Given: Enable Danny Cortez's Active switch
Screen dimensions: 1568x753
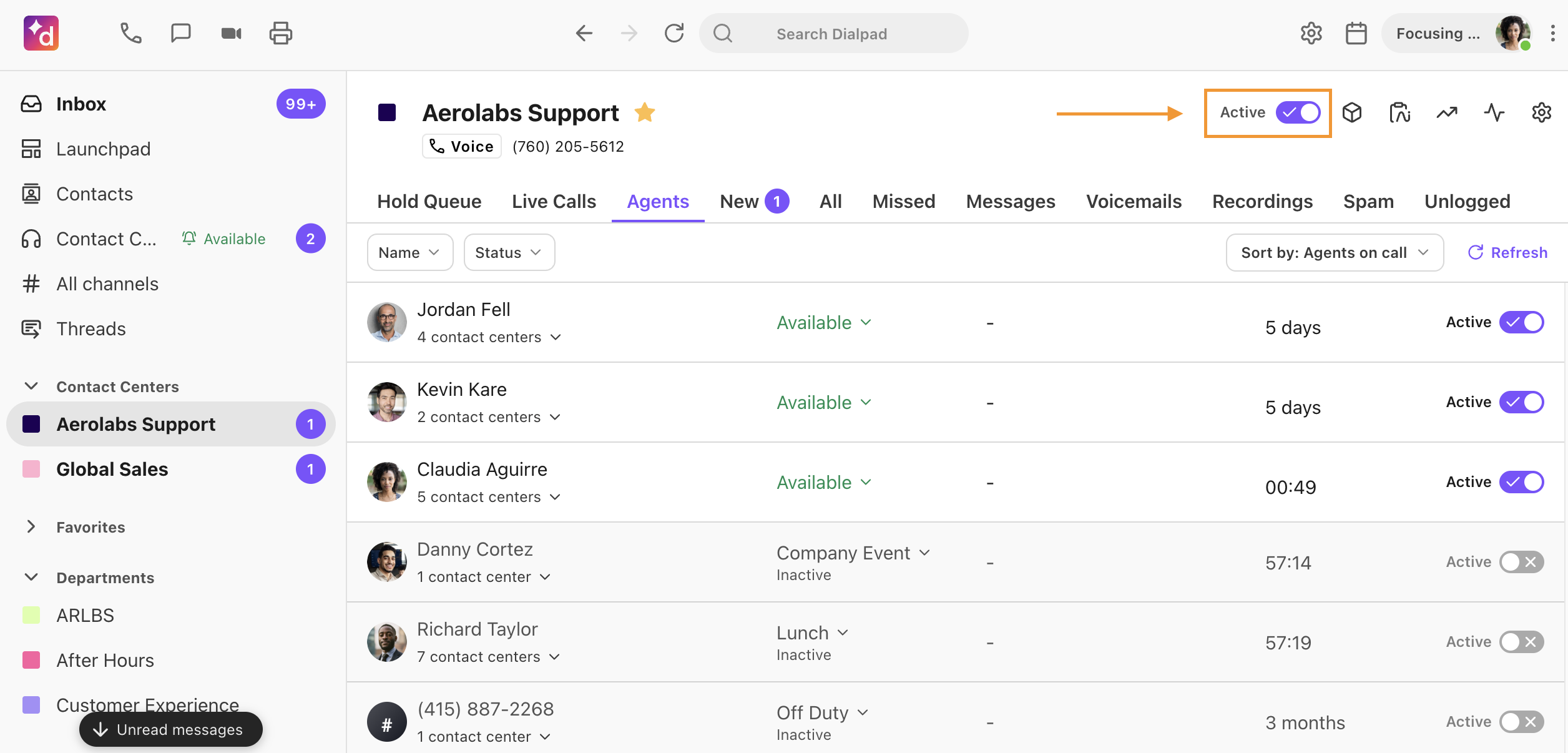Looking at the screenshot, I should pyautogui.click(x=1522, y=562).
